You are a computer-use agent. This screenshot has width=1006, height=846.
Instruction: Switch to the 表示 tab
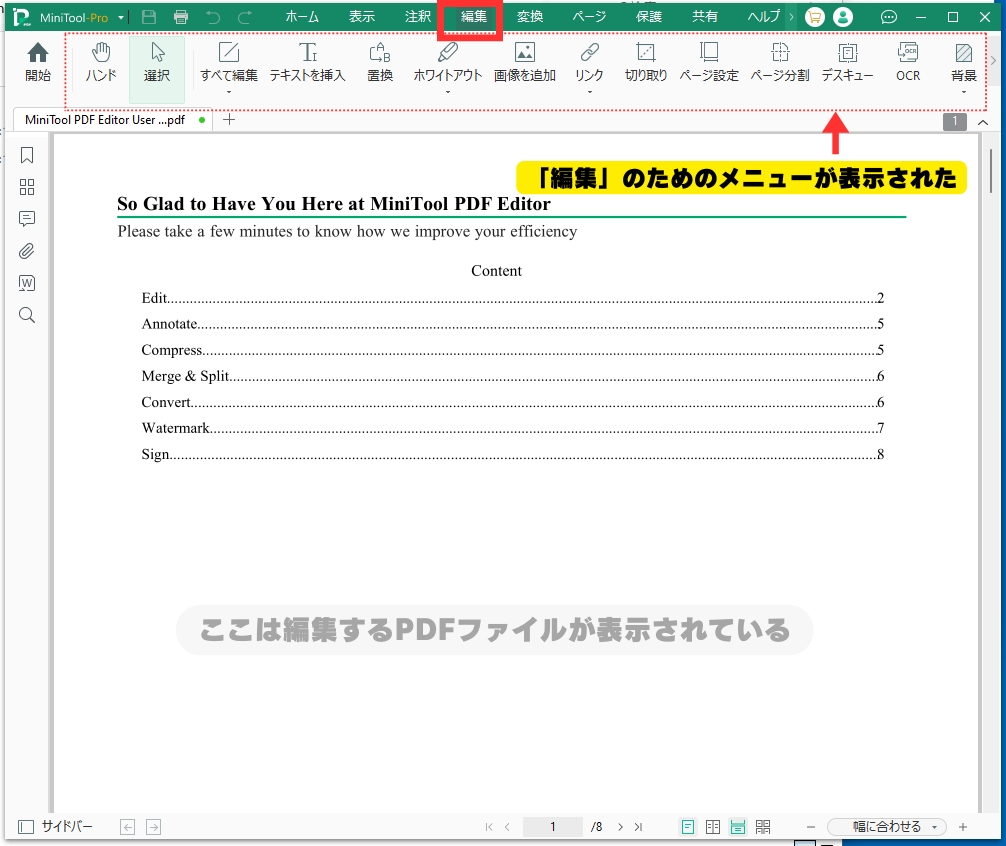tap(362, 17)
